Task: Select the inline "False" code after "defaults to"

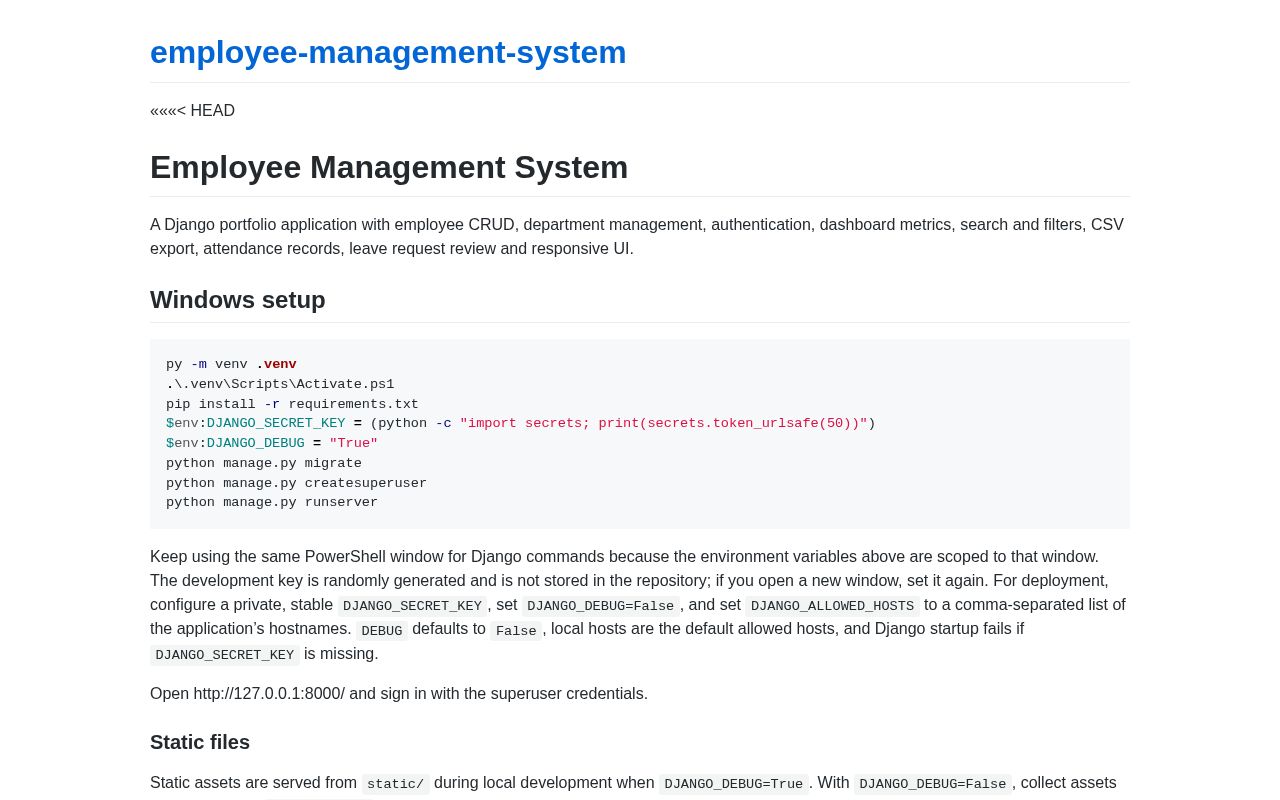Action: [516, 631]
